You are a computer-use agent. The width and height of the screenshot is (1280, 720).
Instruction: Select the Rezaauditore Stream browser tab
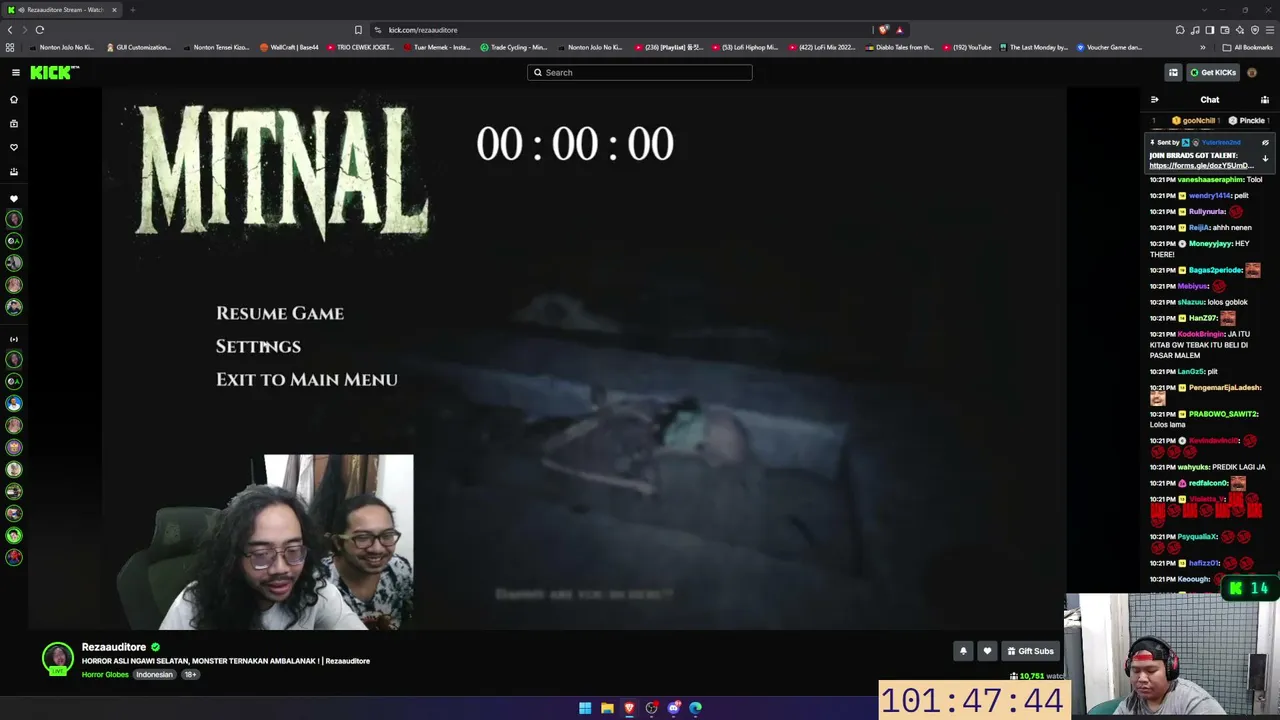point(62,10)
